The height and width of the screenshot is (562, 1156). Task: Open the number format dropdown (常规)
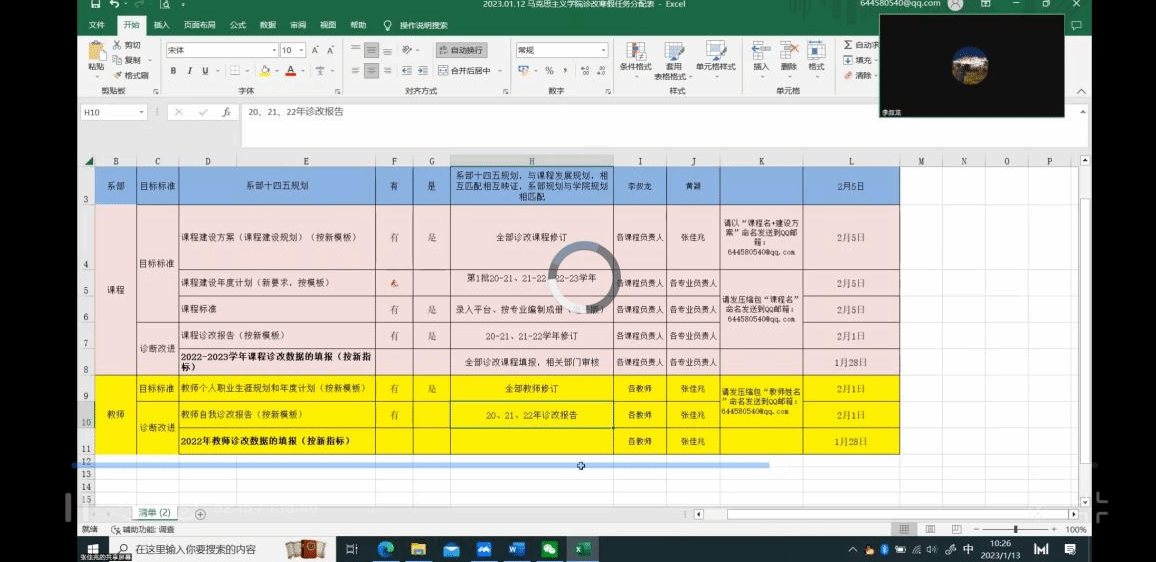point(604,50)
